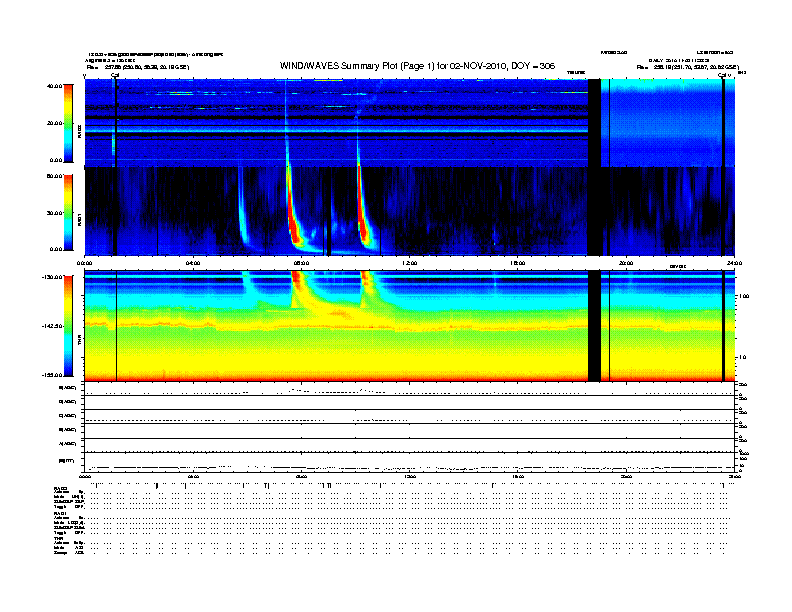The image size is (792, 612).
Task: Click the 20.00 label on RAD2 colorbar
Action: (55, 123)
